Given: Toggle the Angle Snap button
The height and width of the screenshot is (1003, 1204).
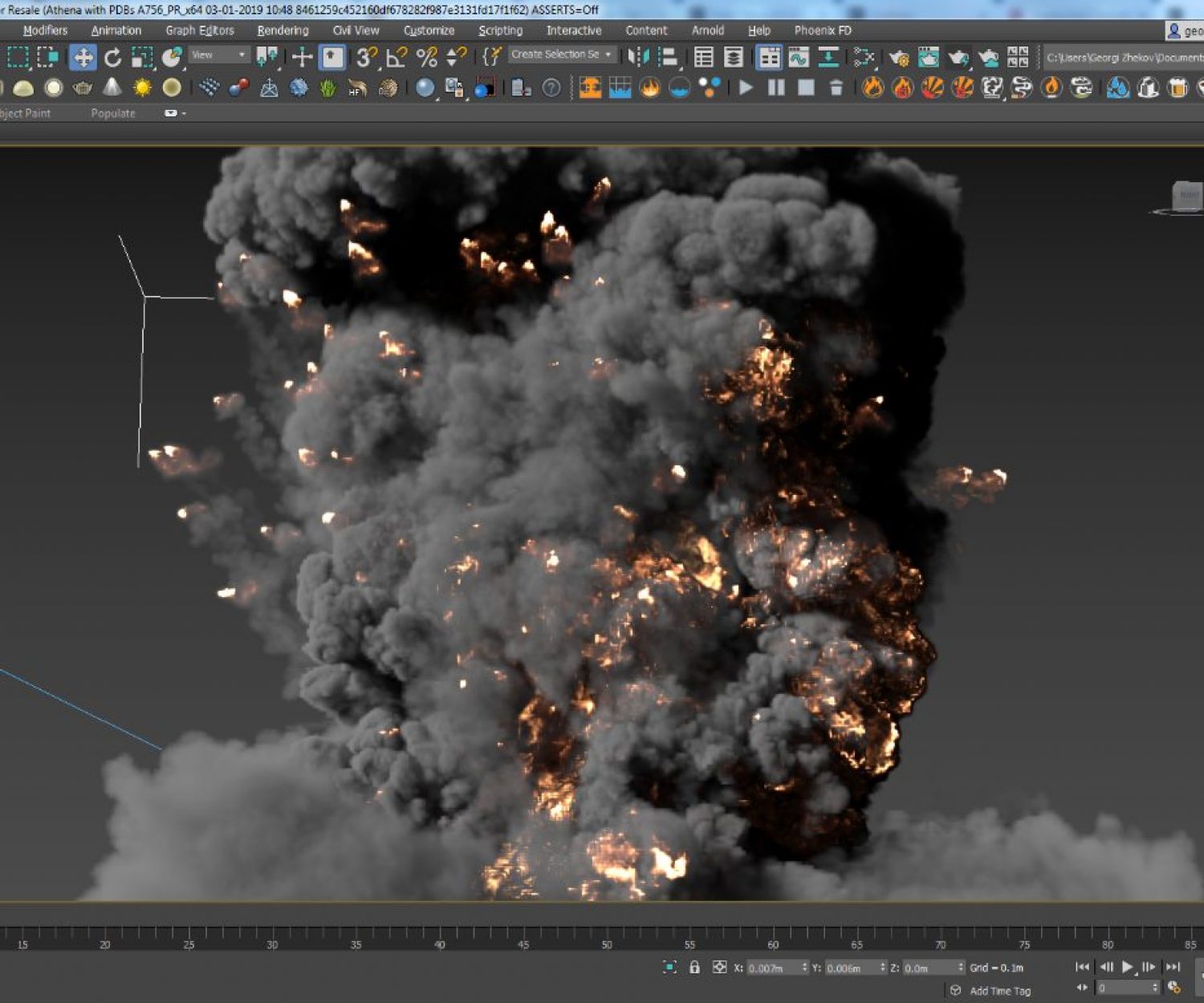Looking at the screenshot, I should pos(396,57).
